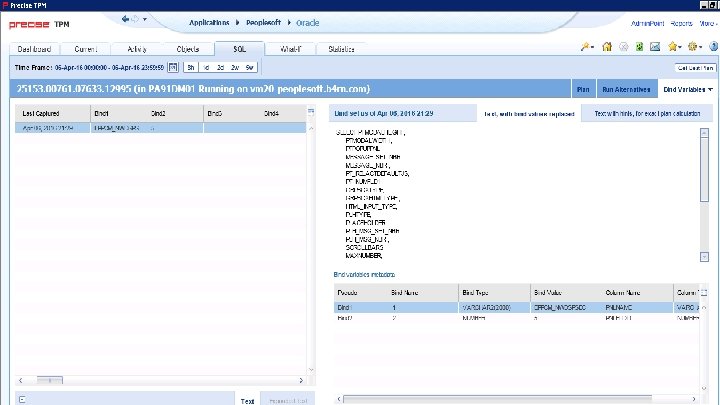
Task: Open the More menu dropdown
Action: pos(708,23)
